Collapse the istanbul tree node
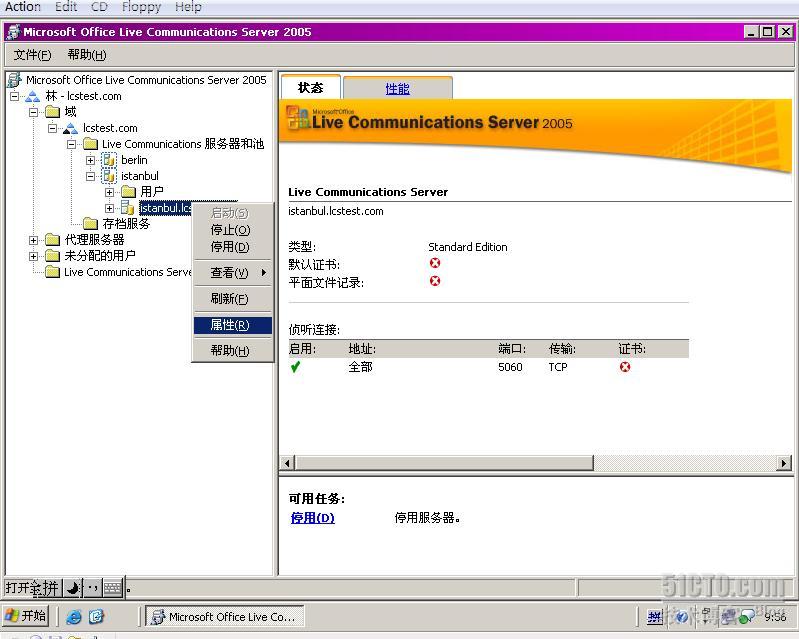Viewport: 799px width, 639px height. click(90, 176)
